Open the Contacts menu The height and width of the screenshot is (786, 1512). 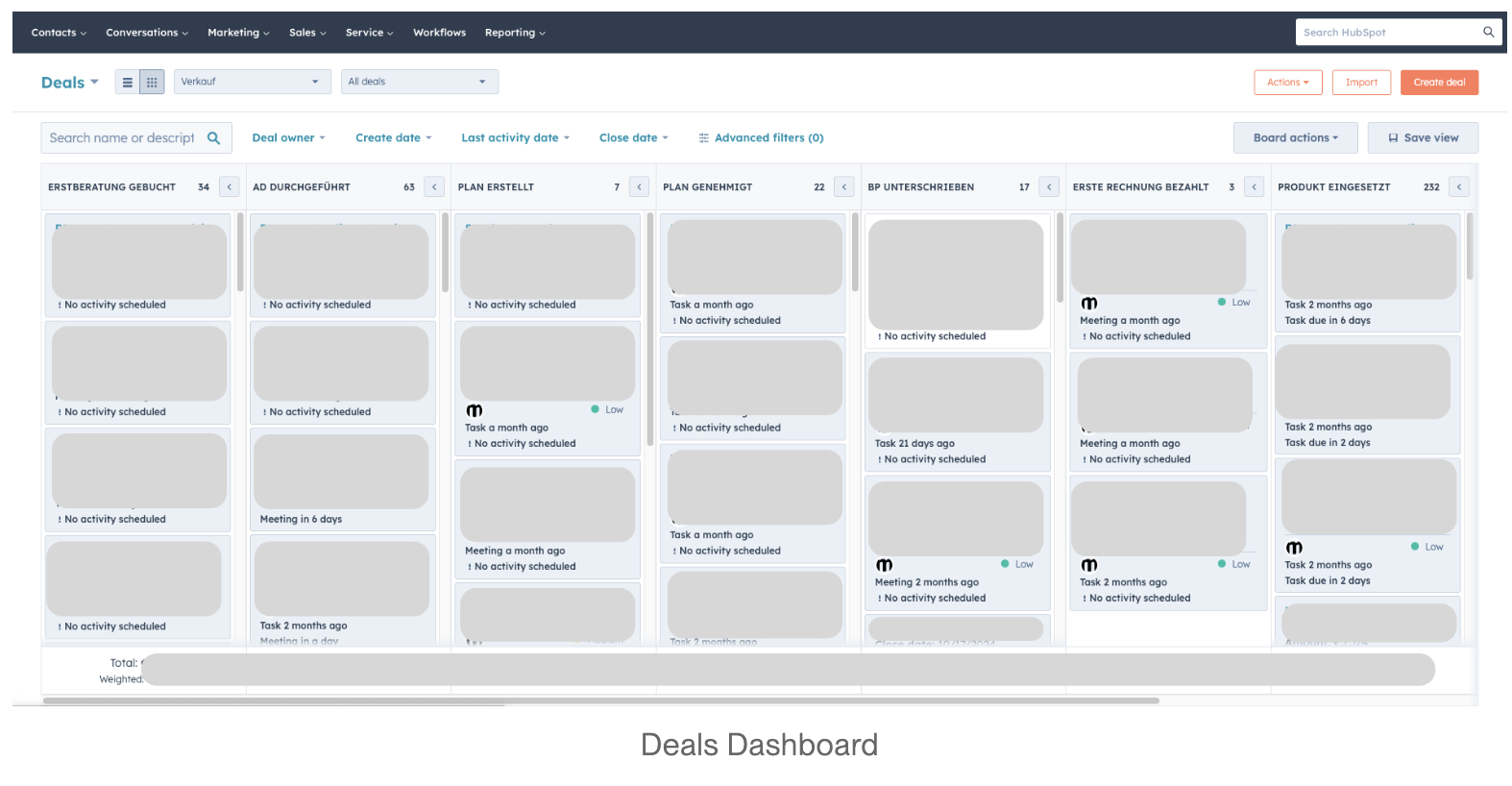[x=59, y=33]
